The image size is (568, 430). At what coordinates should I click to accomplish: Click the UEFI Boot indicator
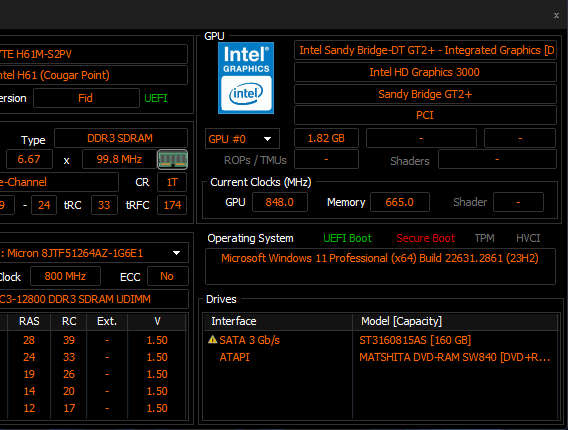[x=347, y=238]
